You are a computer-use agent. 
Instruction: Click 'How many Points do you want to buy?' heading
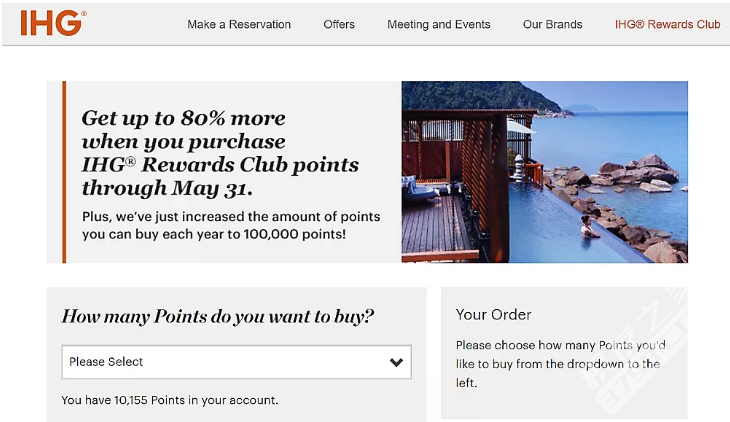click(x=218, y=316)
